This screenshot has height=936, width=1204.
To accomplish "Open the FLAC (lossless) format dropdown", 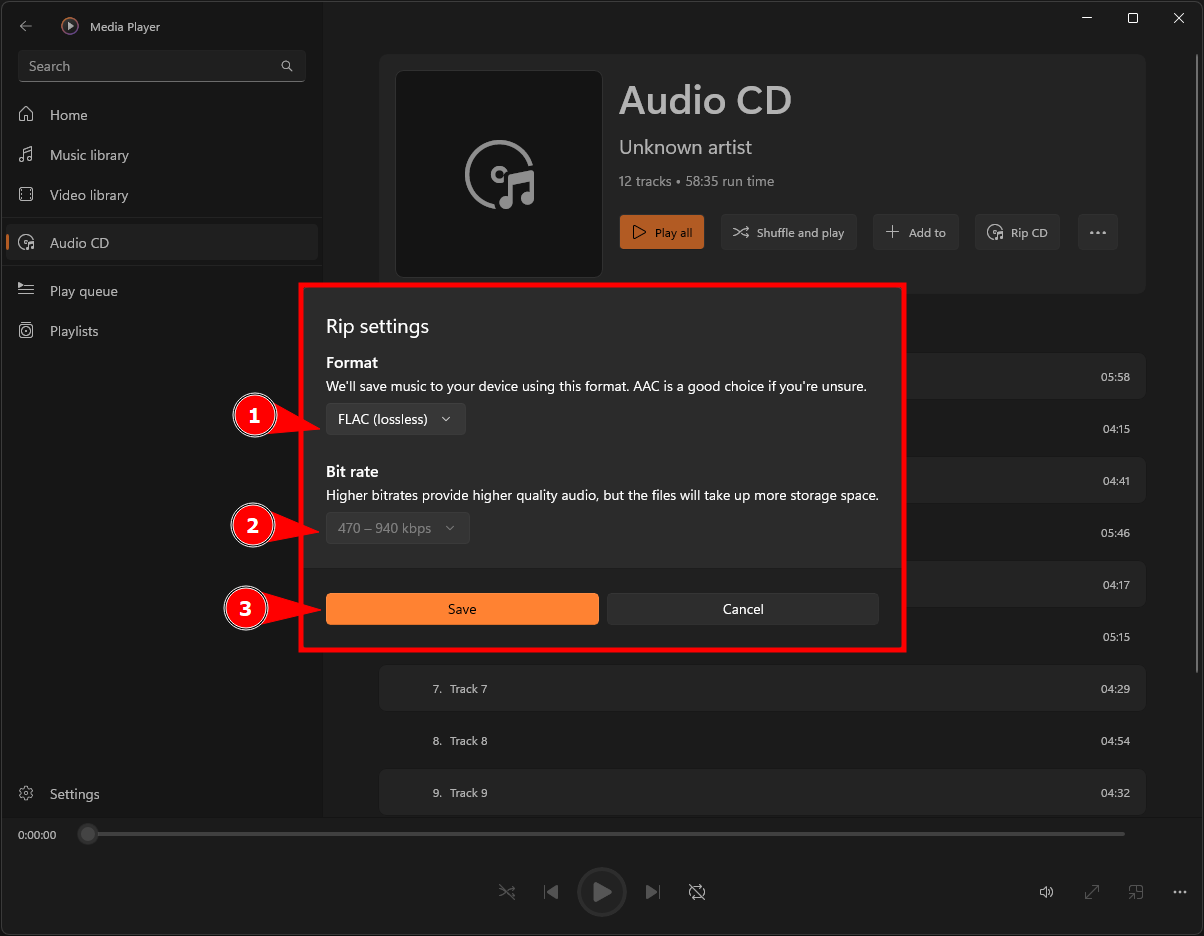I will point(396,419).
